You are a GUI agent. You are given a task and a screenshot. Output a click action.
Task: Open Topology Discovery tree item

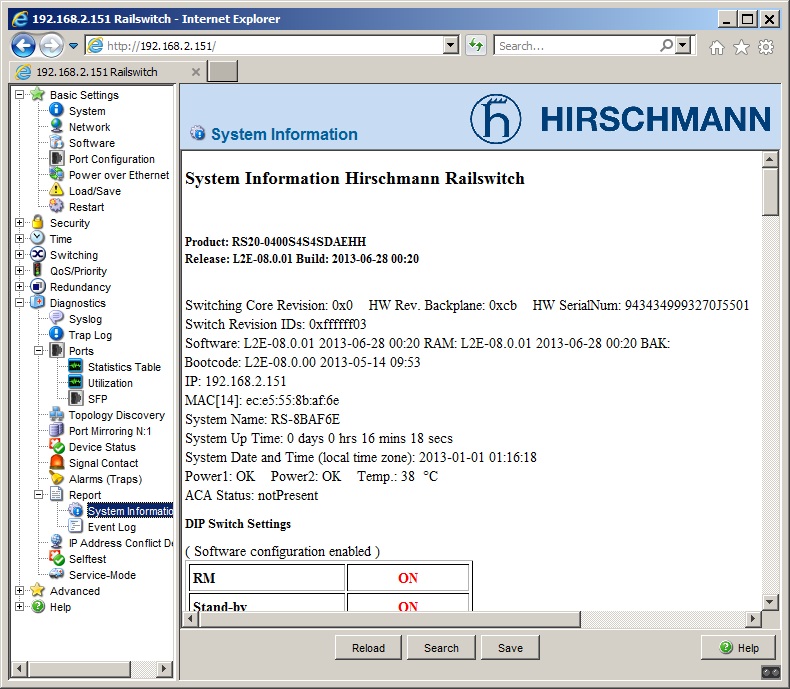pyautogui.click(x=116, y=415)
